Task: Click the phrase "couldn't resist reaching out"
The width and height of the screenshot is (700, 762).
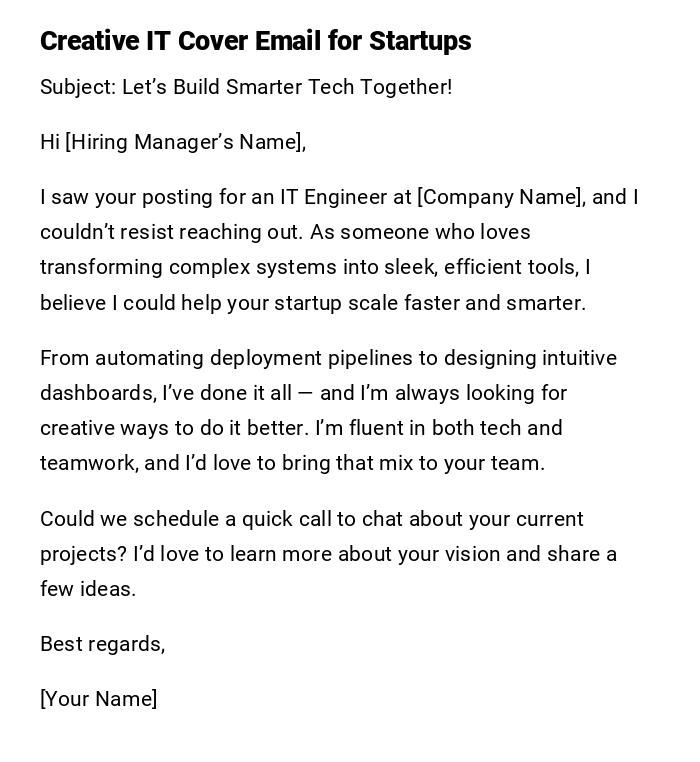Action: 170,232
